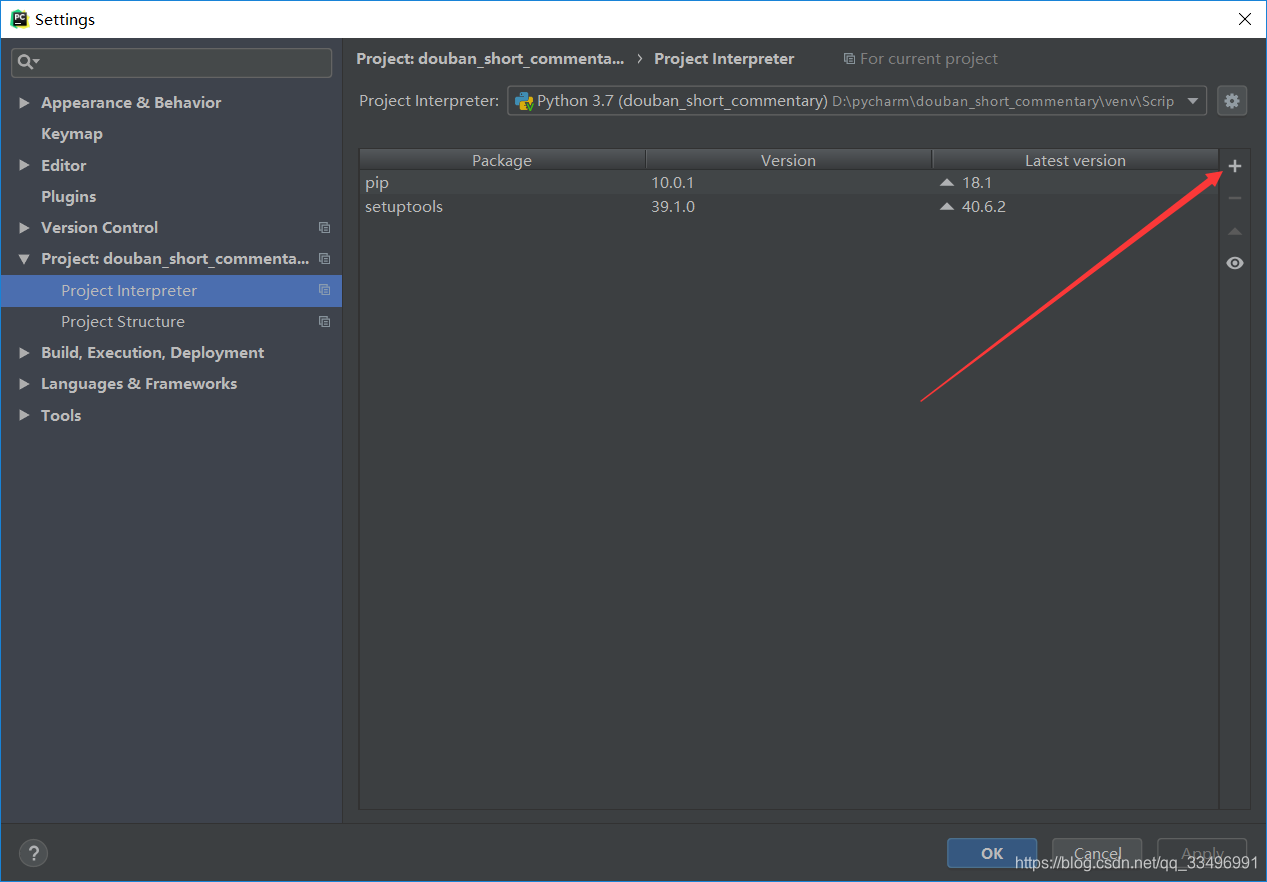The image size is (1267, 882).
Task: Click upgrade arrow next to setuptools 40.6.2
Action: tap(947, 207)
